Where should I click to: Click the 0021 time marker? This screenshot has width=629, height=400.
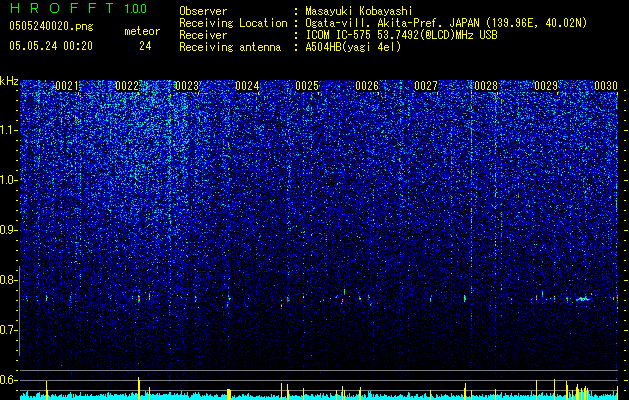(67, 86)
